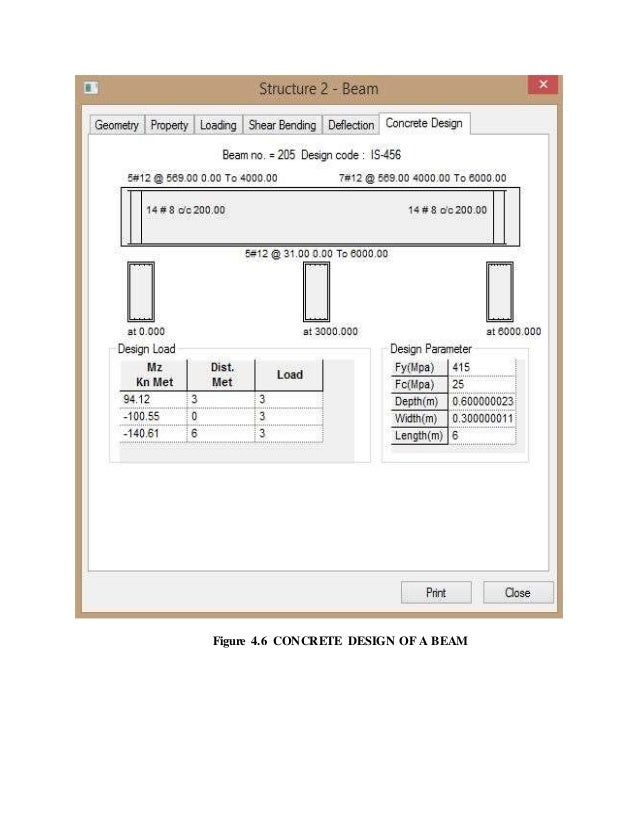The height and width of the screenshot is (826, 638).
Task: Click the Design Parameter group label
Action: [430, 349]
